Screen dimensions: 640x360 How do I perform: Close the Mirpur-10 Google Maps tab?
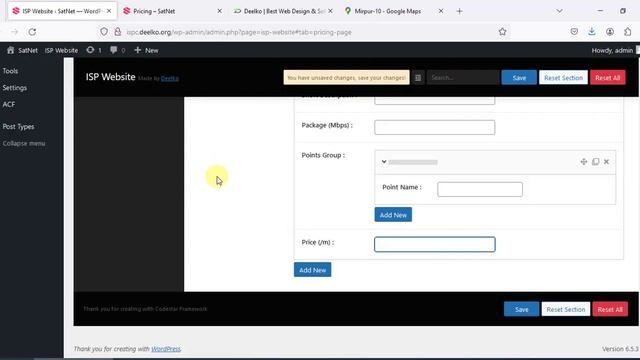pos(441,11)
